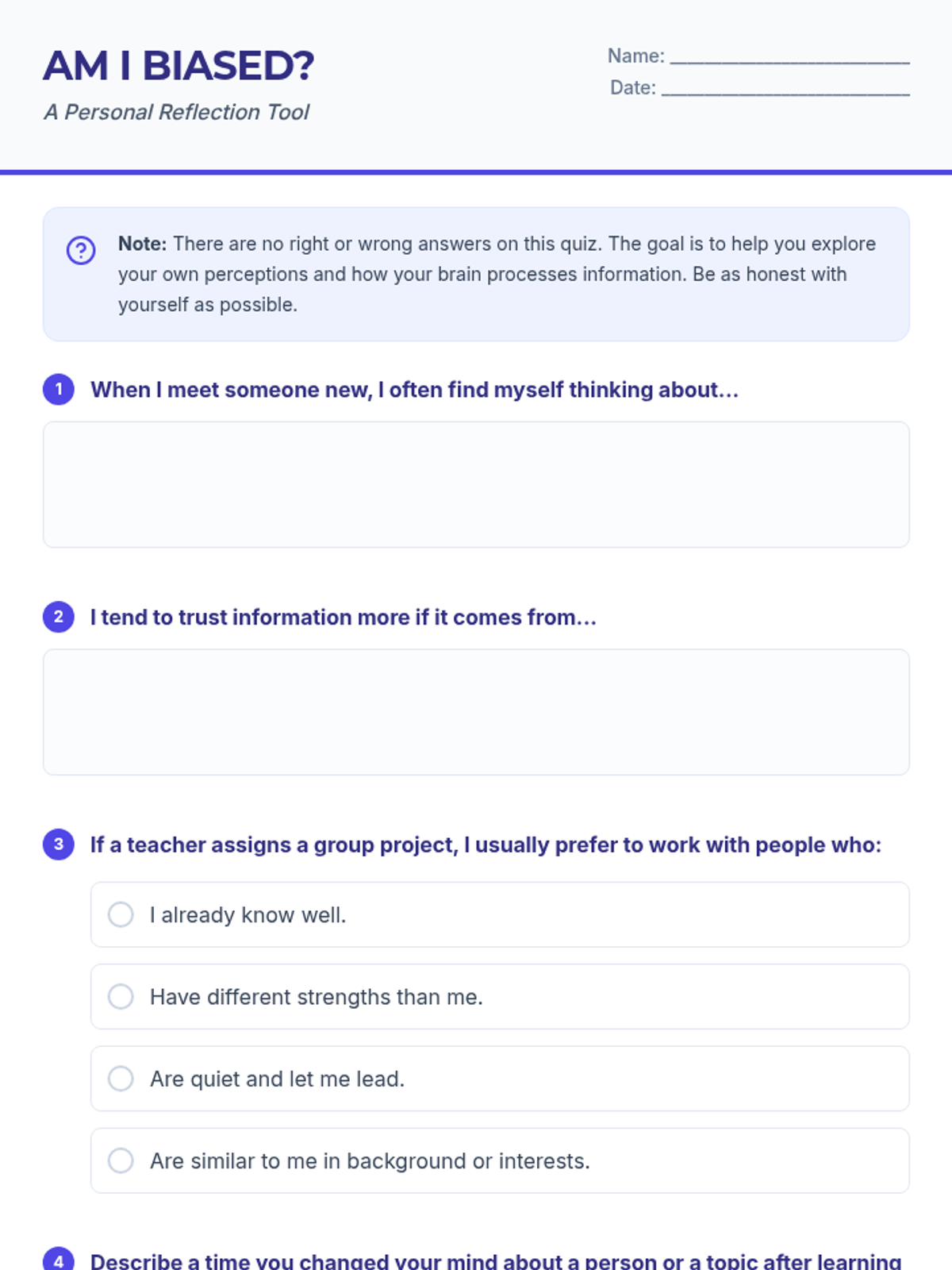Click the Name blank line field
The width and height of the screenshot is (952, 1270).
(789, 57)
